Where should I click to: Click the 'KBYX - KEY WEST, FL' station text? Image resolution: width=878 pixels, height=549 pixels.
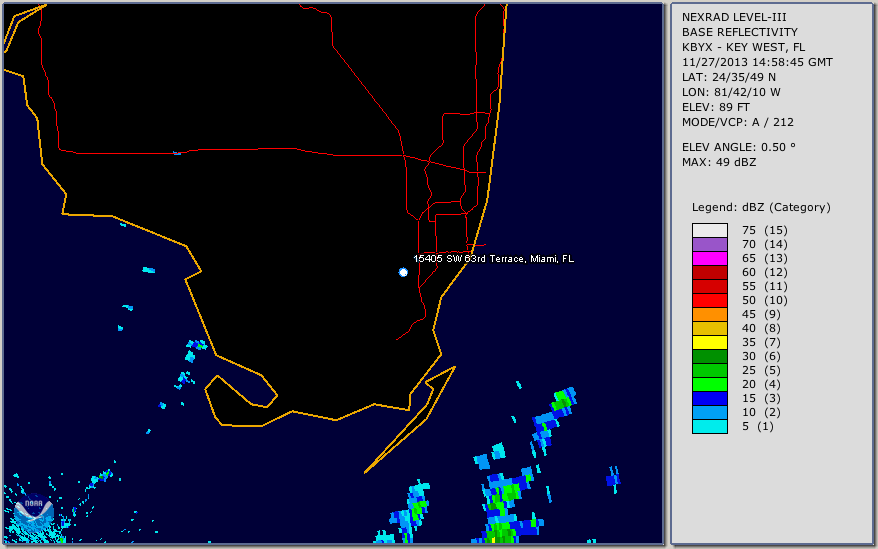(x=744, y=47)
